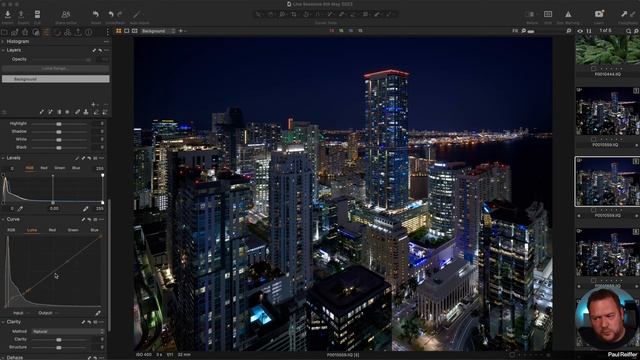Open the Clarity Method dropdown
The width and height of the screenshot is (640, 360).
(68, 332)
